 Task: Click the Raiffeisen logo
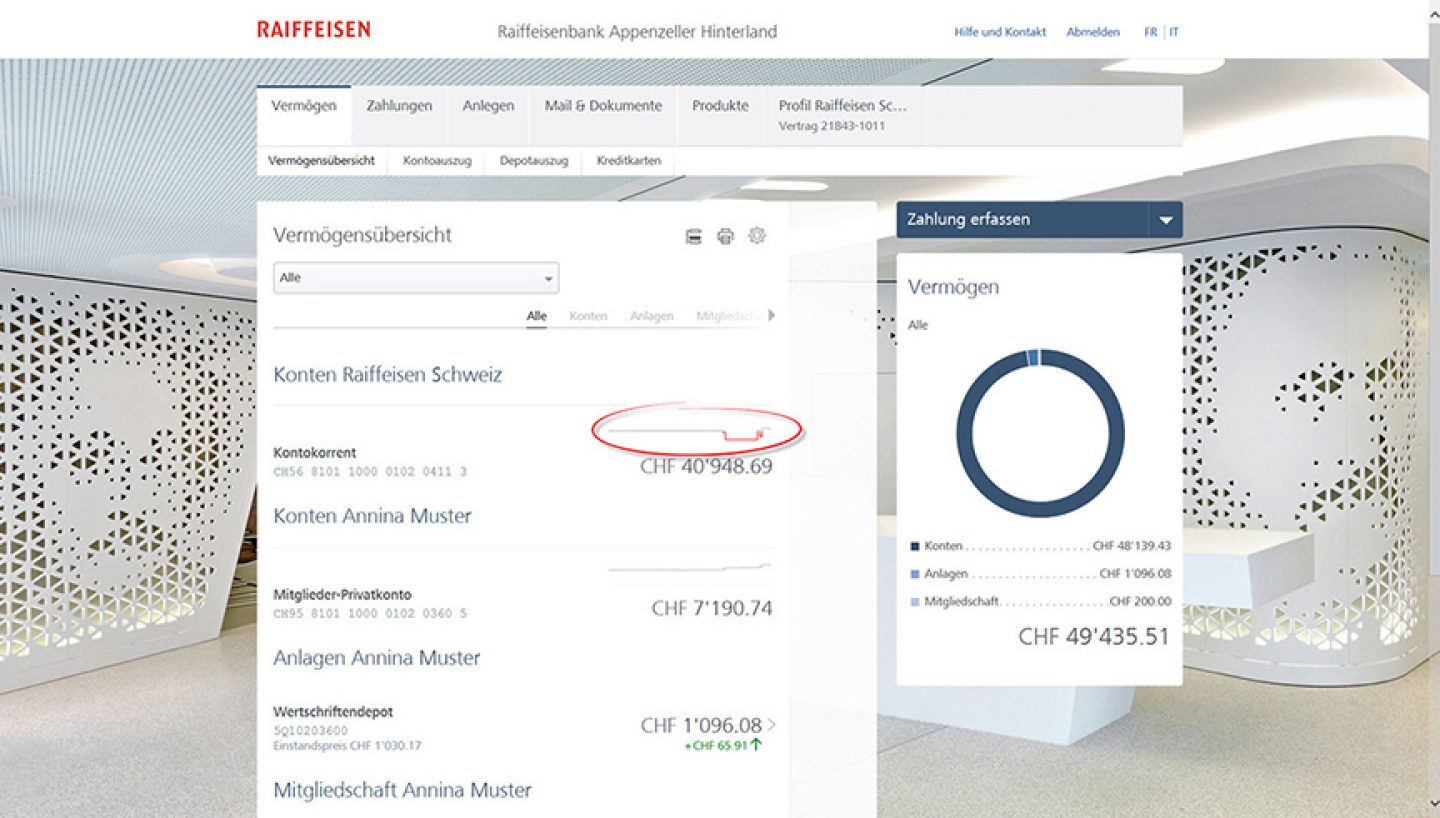(x=313, y=29)
